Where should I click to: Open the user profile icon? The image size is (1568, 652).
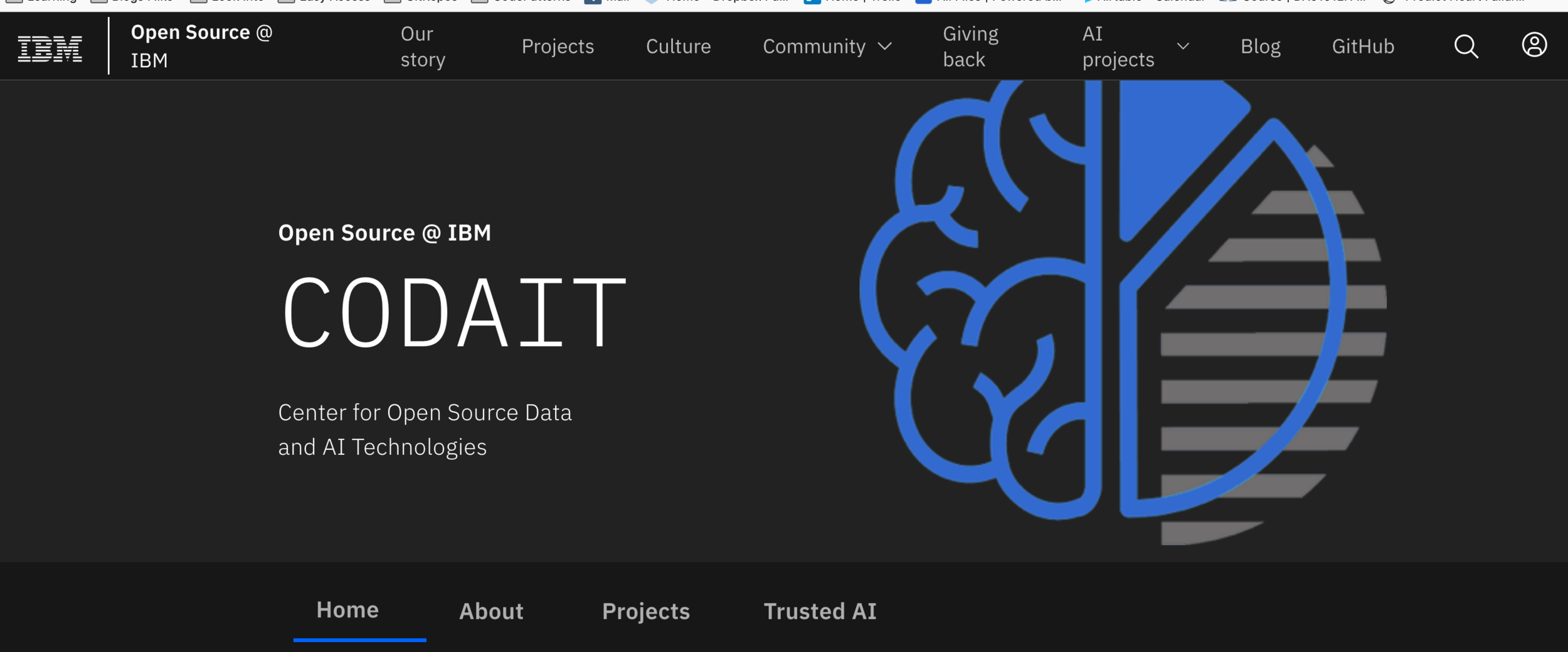1534,45
